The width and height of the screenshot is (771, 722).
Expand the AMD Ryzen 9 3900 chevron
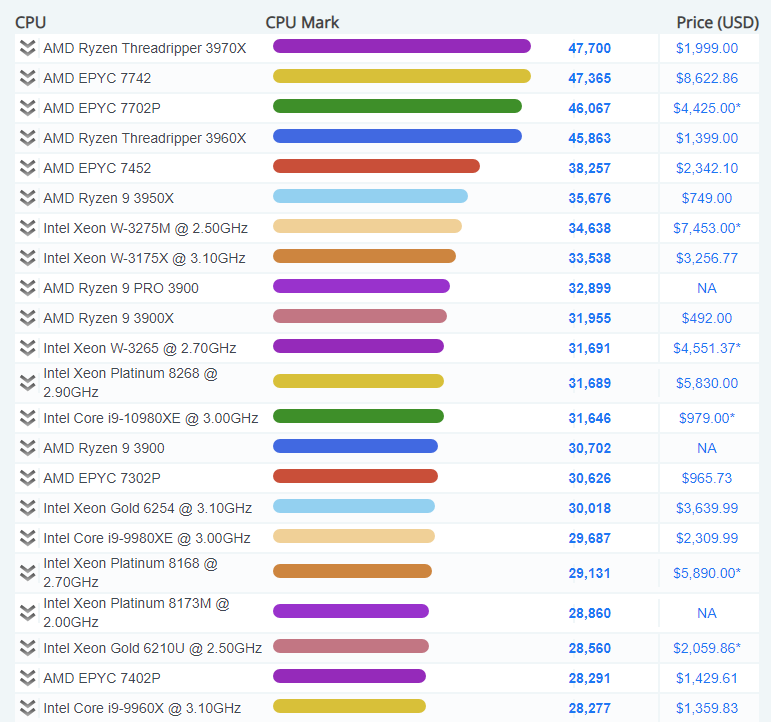28,448
